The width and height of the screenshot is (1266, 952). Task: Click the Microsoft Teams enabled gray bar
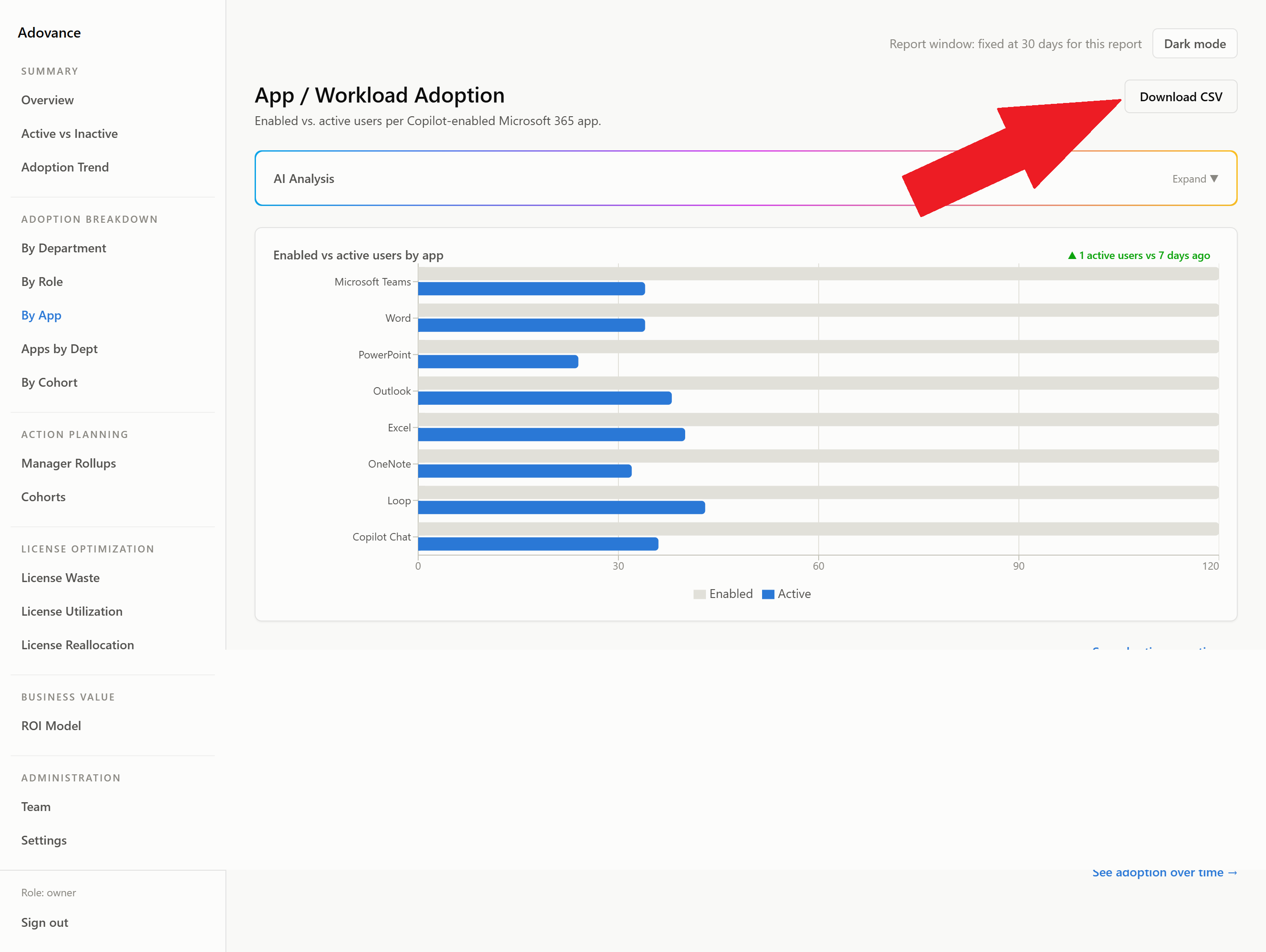coord(819,274)
